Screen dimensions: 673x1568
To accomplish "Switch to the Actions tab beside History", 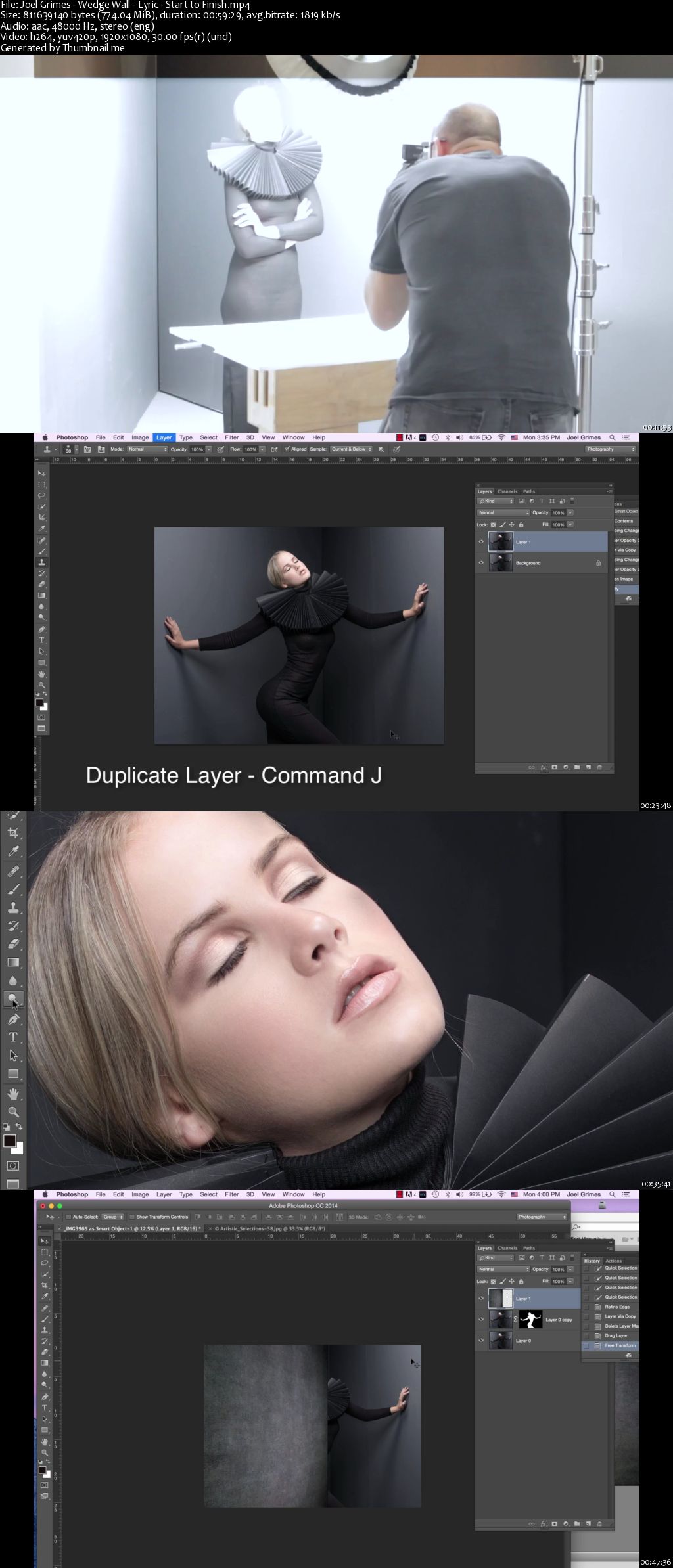I will pyautogui.click(x=613, y=1261).
